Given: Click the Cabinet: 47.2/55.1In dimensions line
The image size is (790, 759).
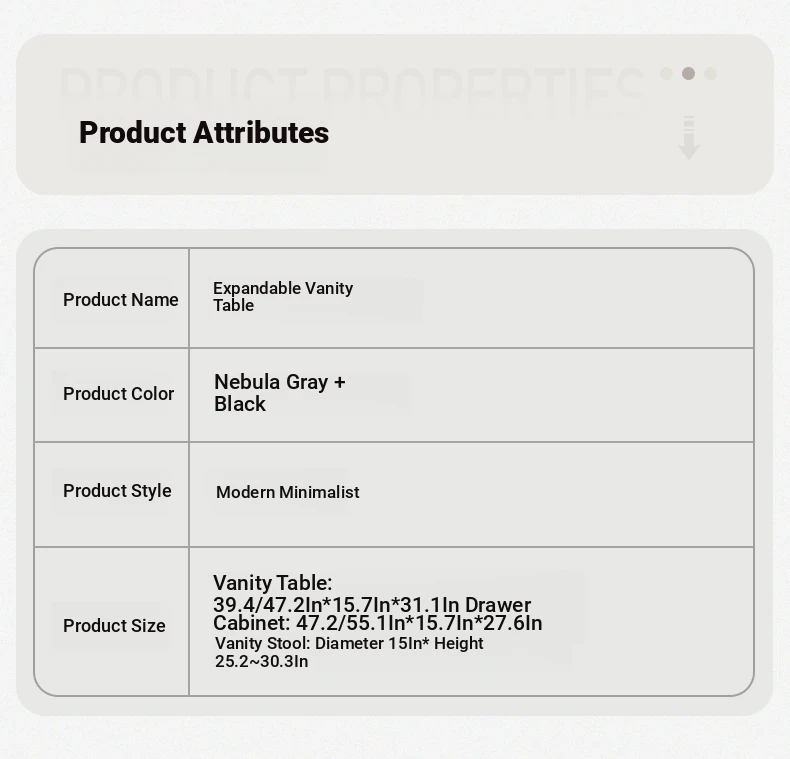Looking at the screenshot, I should (x=378, y=624).
